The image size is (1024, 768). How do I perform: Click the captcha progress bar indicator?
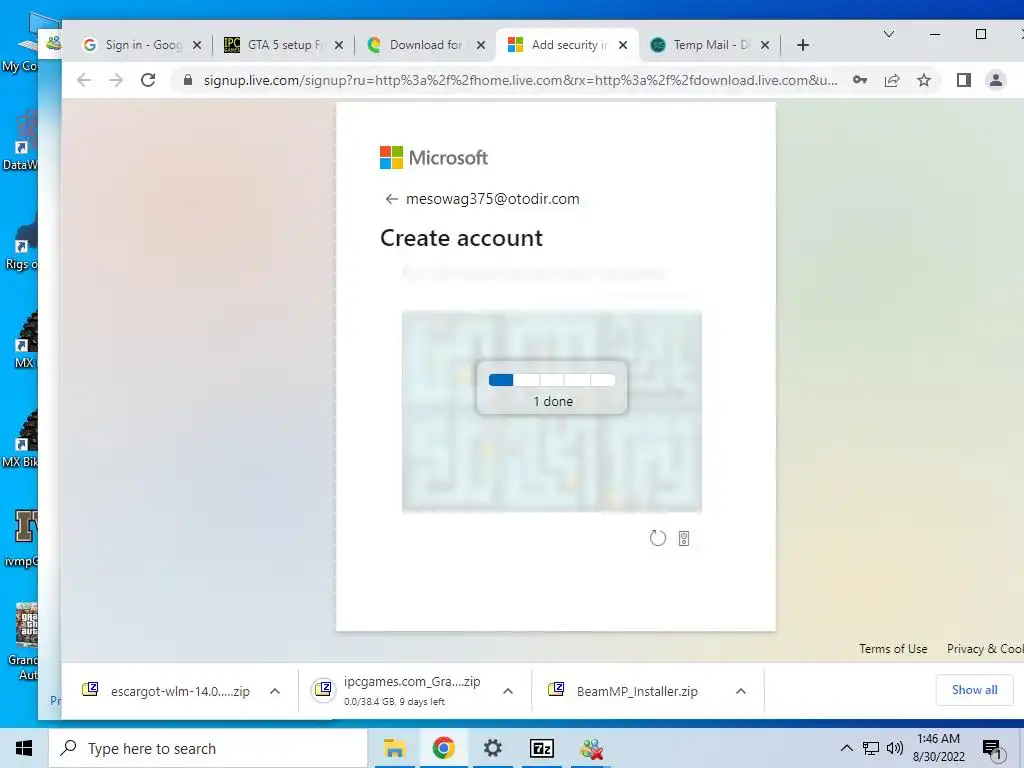(x=552, y=380)
